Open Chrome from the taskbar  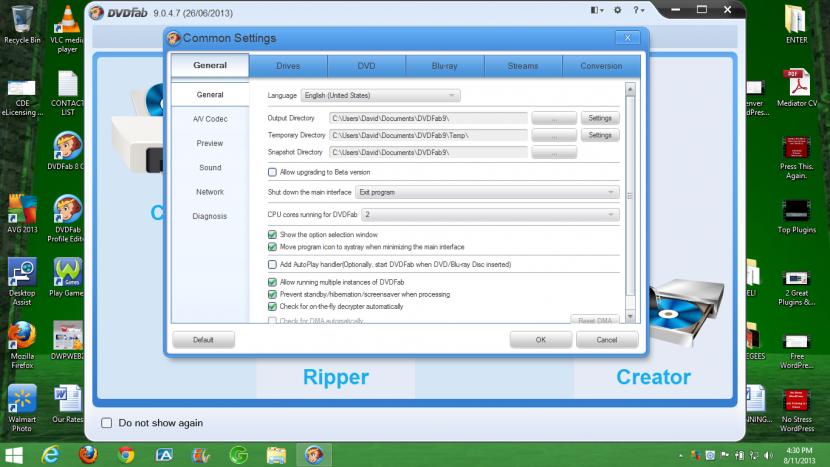[126, 455]
